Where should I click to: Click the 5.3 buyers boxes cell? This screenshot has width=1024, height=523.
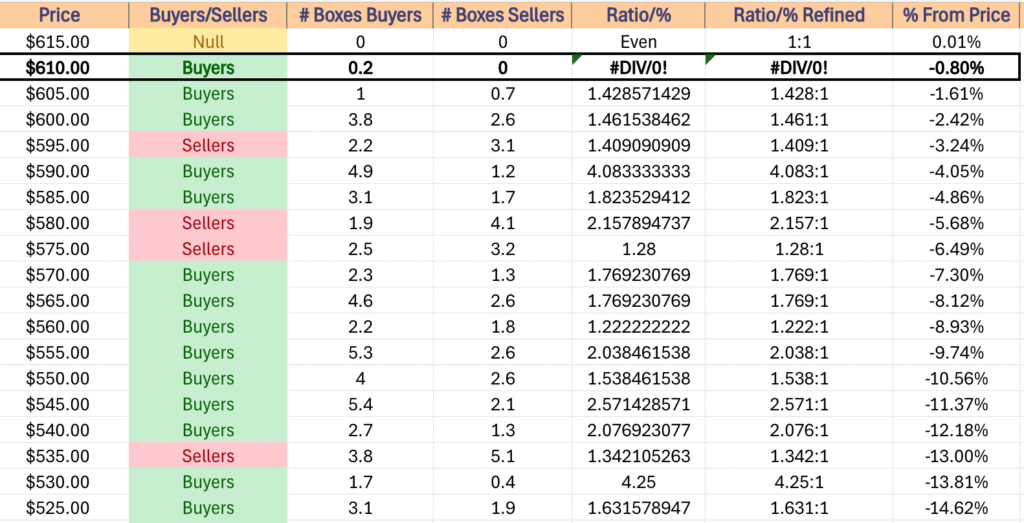click(360, 353)
